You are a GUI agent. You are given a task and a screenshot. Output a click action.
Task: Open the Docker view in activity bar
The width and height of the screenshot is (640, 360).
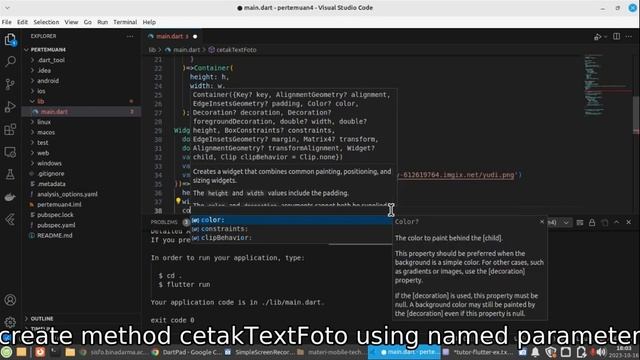click(x=10, y=197)
